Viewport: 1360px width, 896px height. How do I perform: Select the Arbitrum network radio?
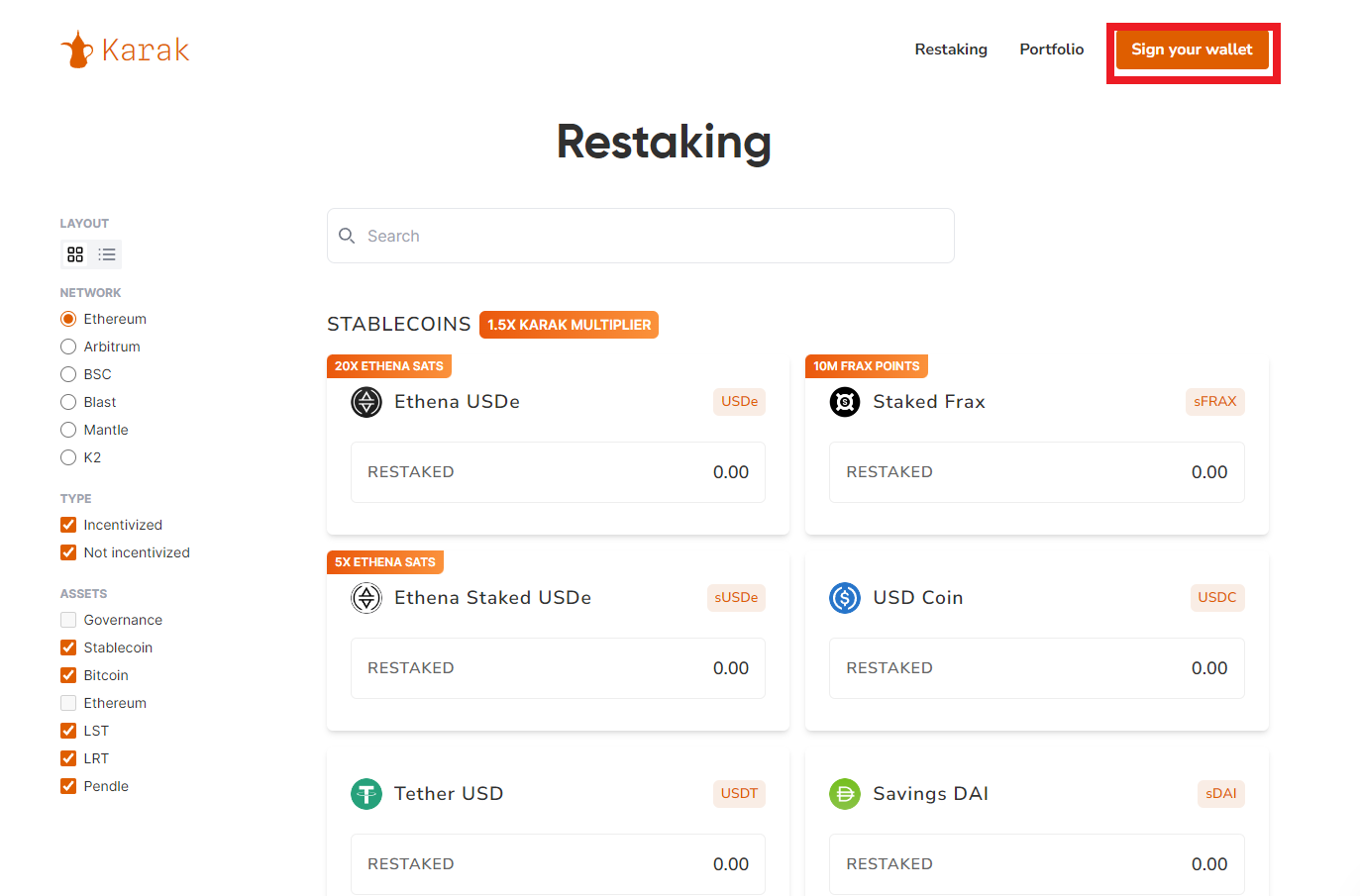point(68,347)
